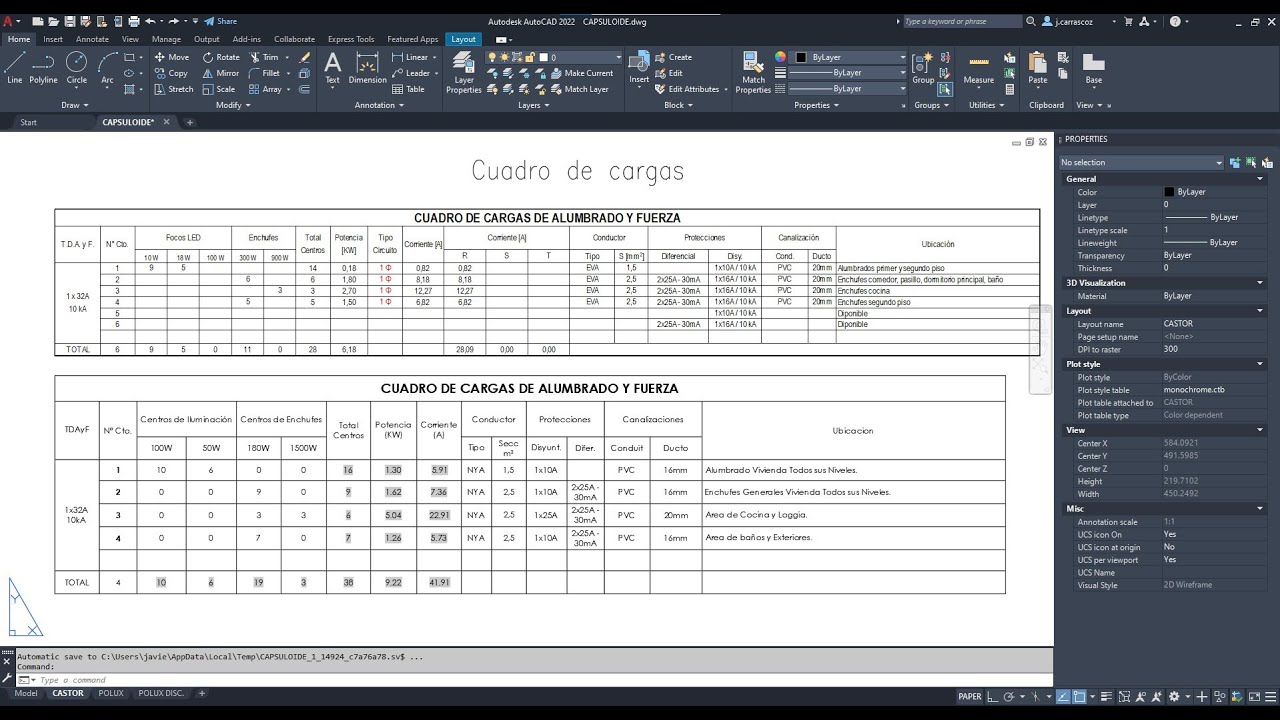Toggle Polar Tracking in status bar
This screenshot has width=1280, height=720.
[1009, 697]
